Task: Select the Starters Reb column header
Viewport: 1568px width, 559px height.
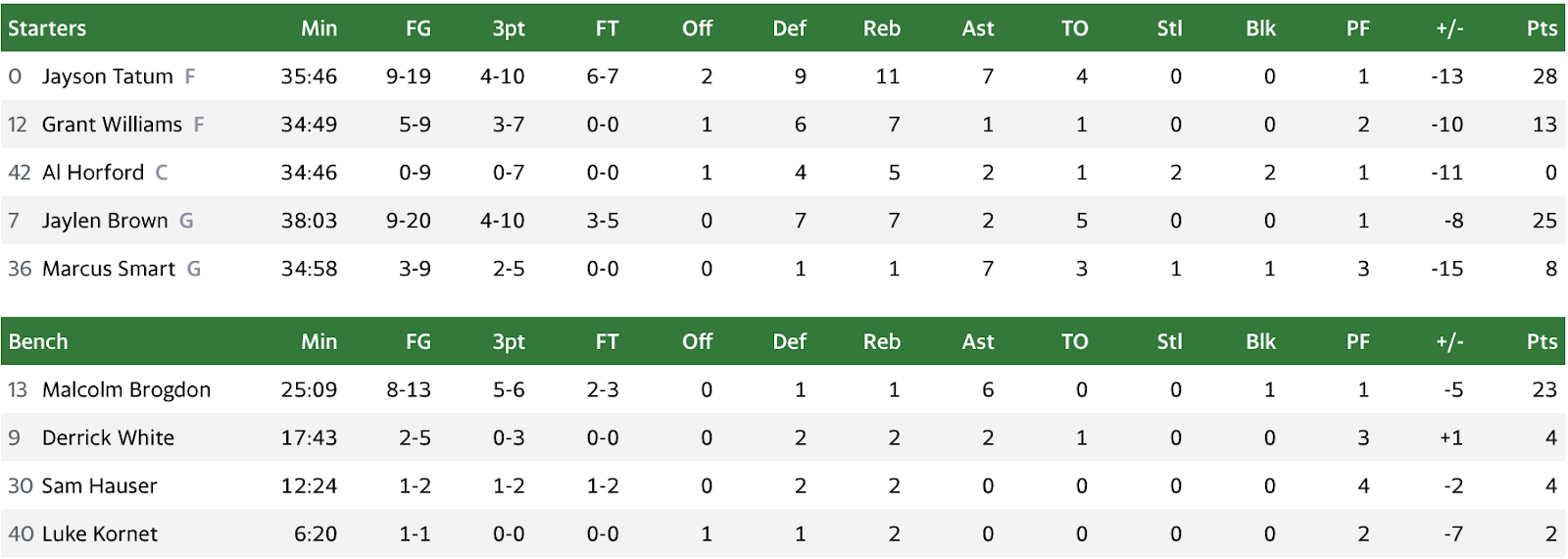Action: [x=881, y=28]
